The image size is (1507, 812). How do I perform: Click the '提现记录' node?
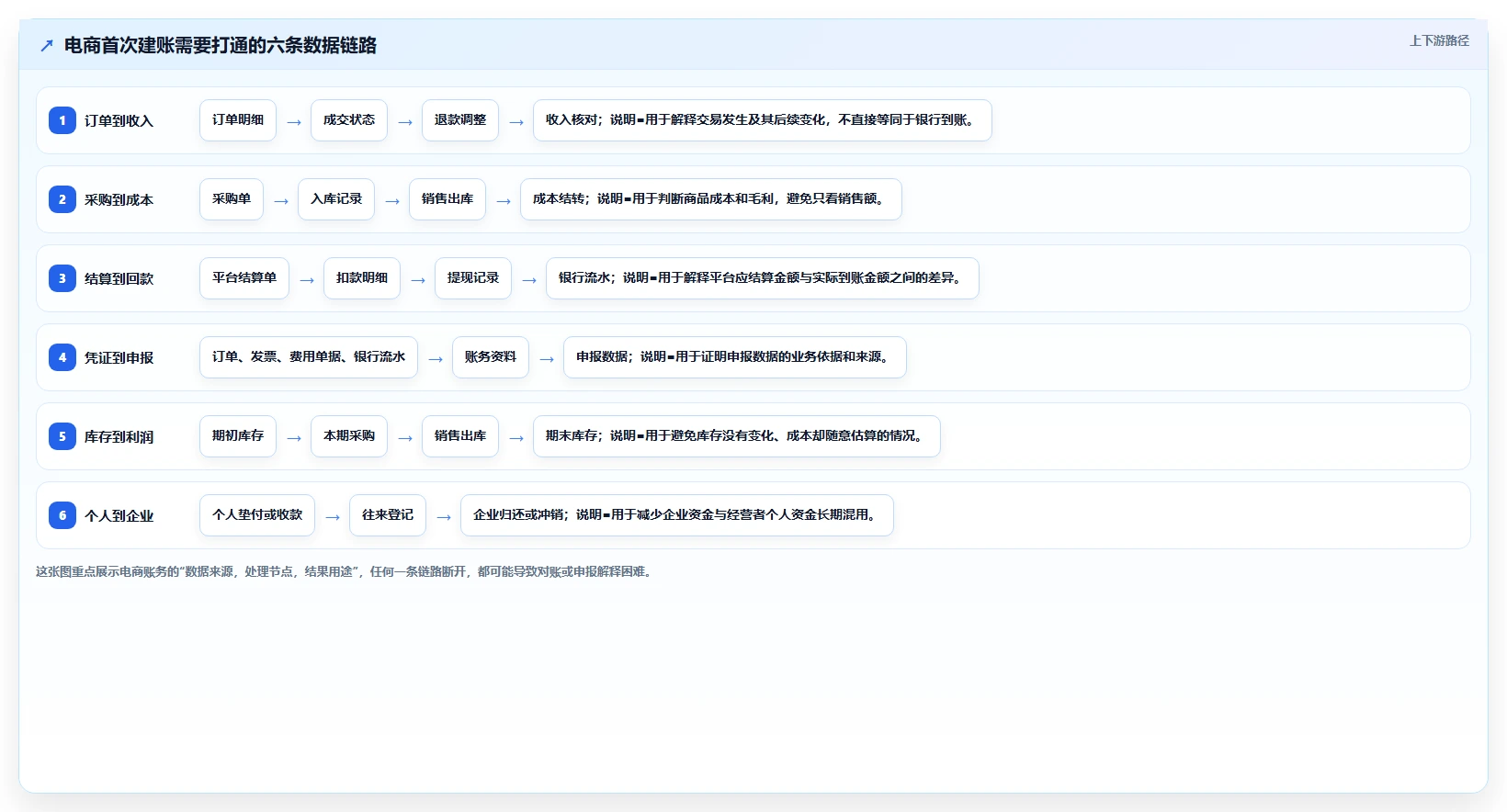click(473, 278)
